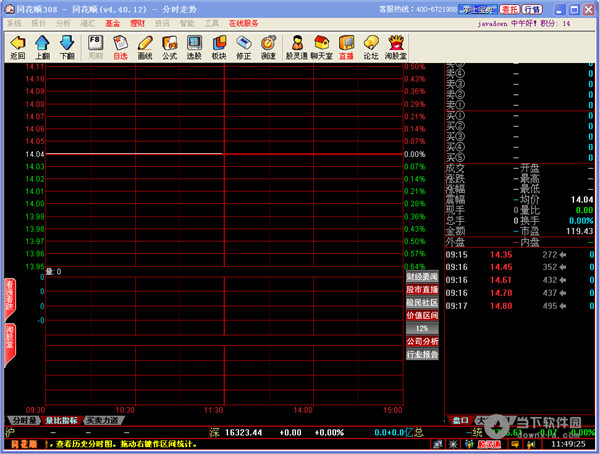Open the 自选 watchlist icon

pos(120,47)
